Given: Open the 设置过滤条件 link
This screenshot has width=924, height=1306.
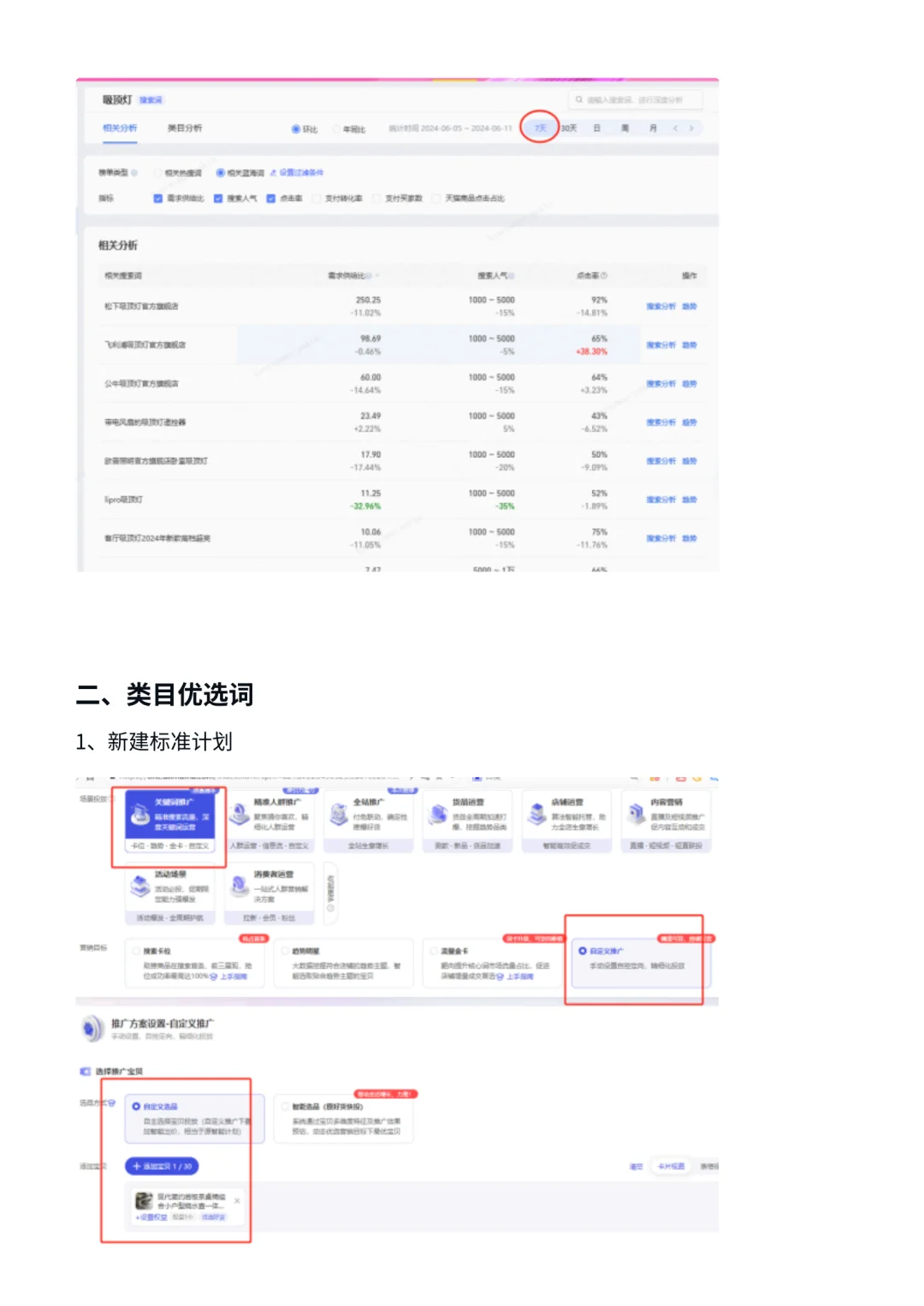Looking at the screenshot, I should coord(301,173).
